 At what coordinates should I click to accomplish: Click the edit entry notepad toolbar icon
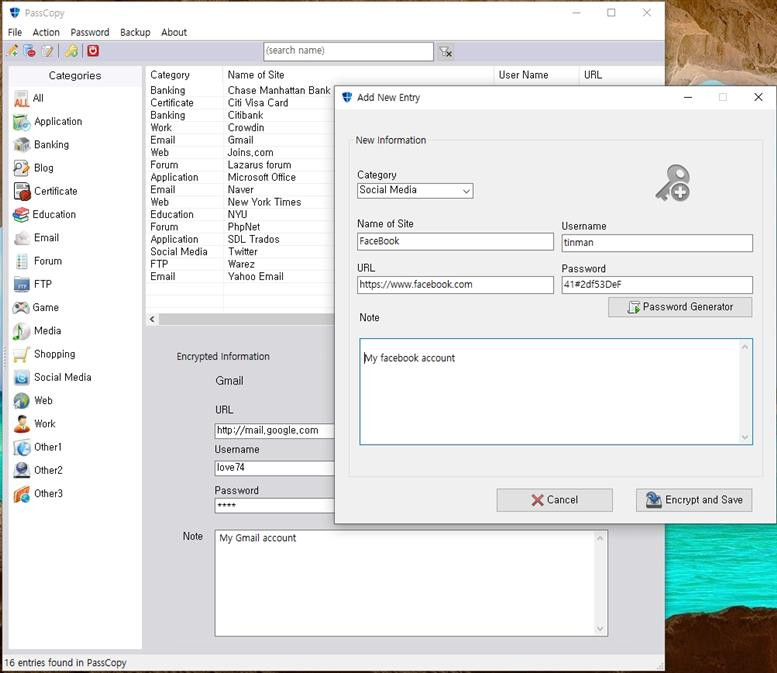[46, 51]
